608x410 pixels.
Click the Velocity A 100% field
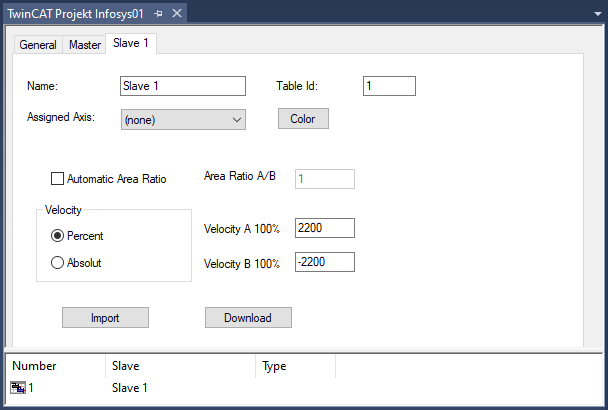pyautogui.click(x=325, y=228)
